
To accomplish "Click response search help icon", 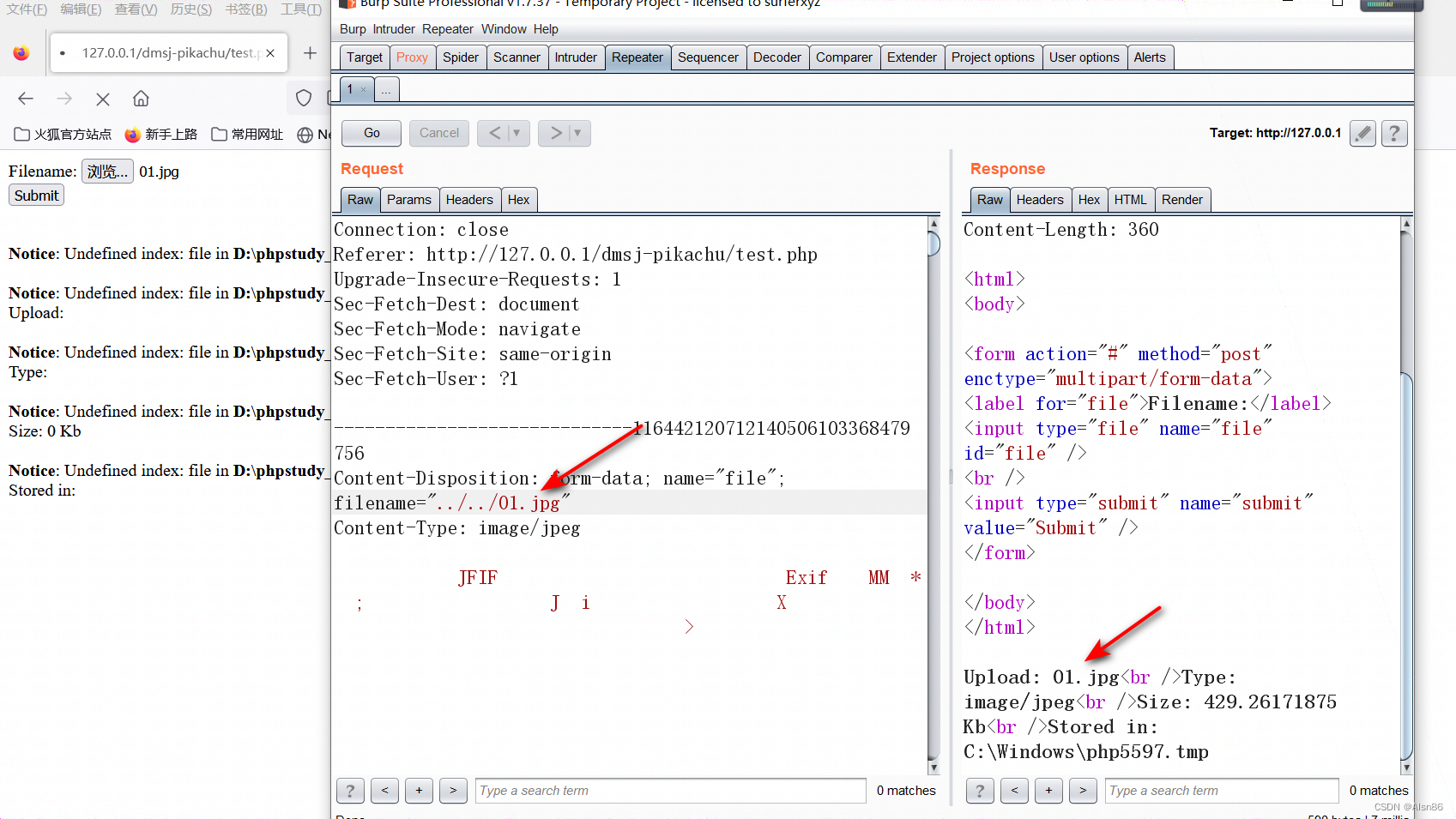I will tap(980, 791).
